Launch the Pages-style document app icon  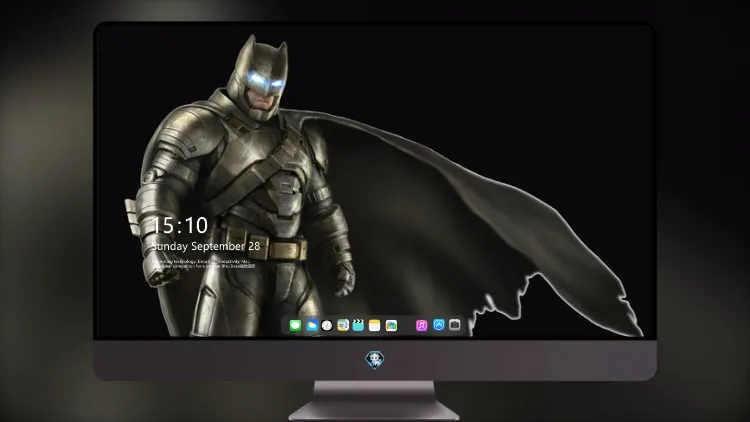click(x=343, y=326)
